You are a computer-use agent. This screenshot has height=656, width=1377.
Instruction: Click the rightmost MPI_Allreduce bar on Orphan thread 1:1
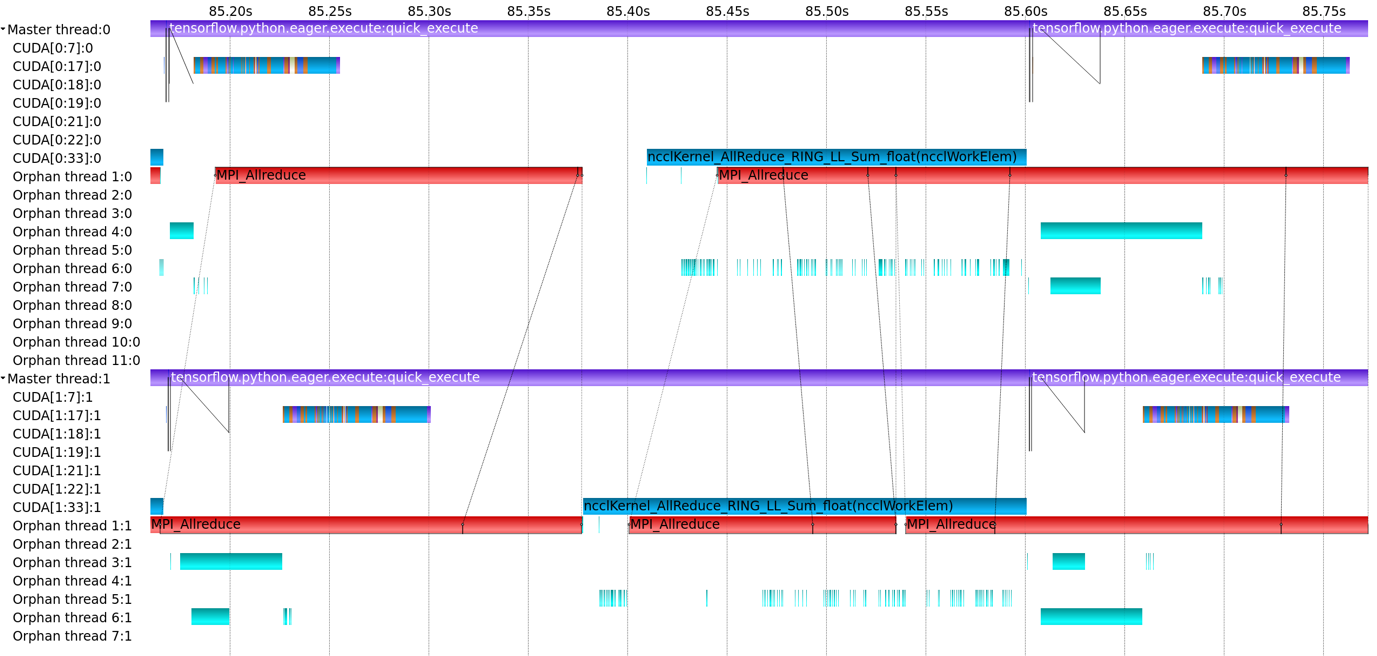tap(1135, 525)
